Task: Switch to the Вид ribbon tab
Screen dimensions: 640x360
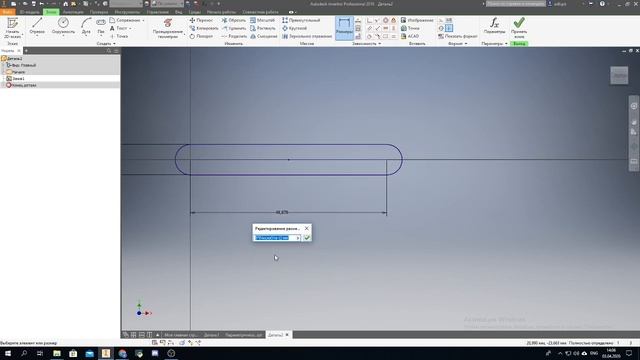Action: click(178, 12)
